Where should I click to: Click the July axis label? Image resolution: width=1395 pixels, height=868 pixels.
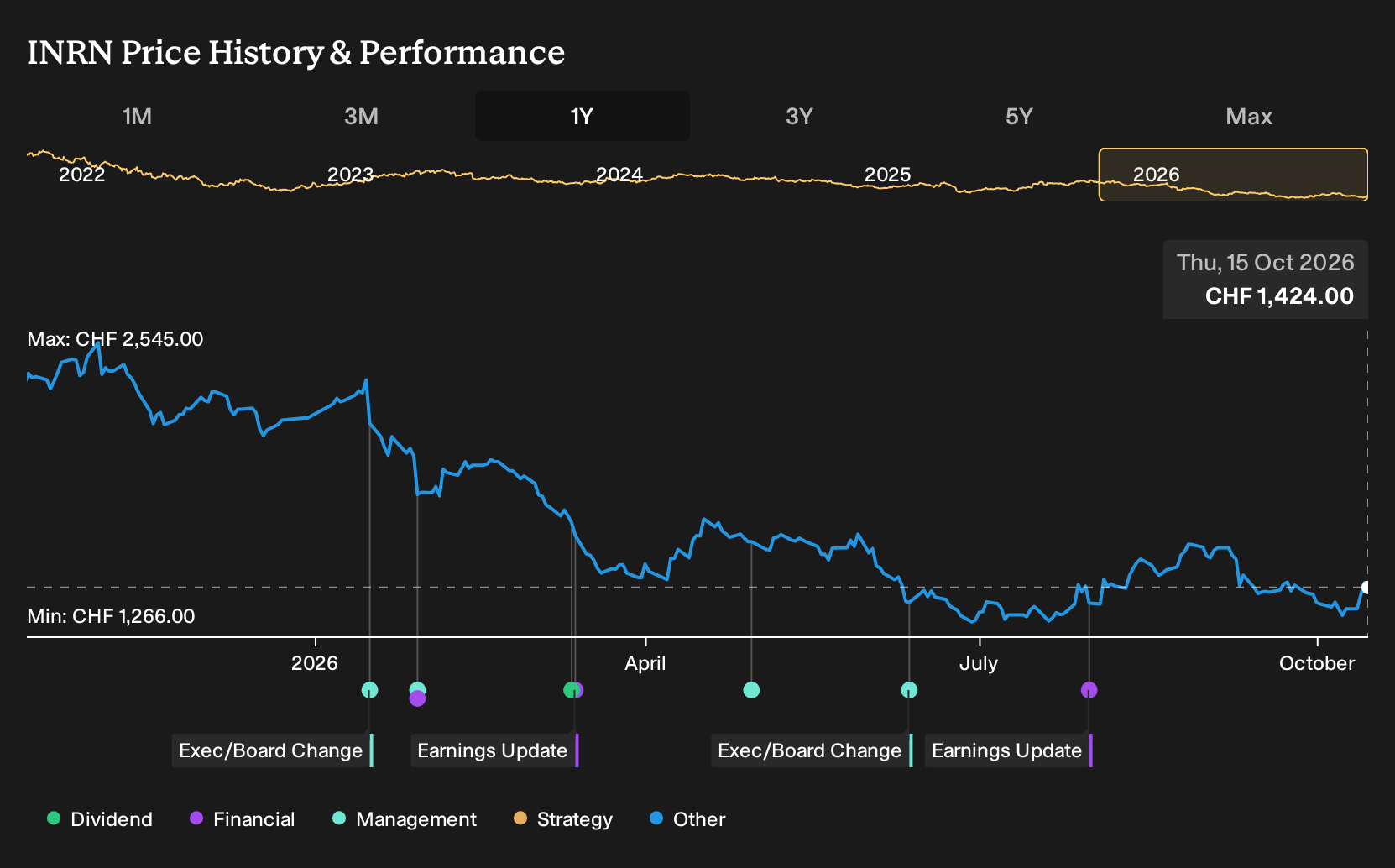[x=979, y=663]
